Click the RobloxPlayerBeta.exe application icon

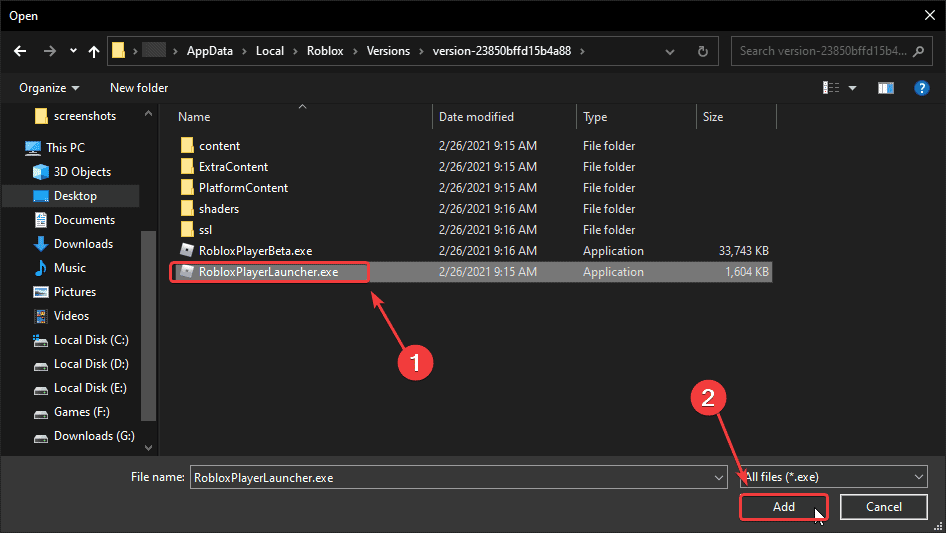point(187,251)
